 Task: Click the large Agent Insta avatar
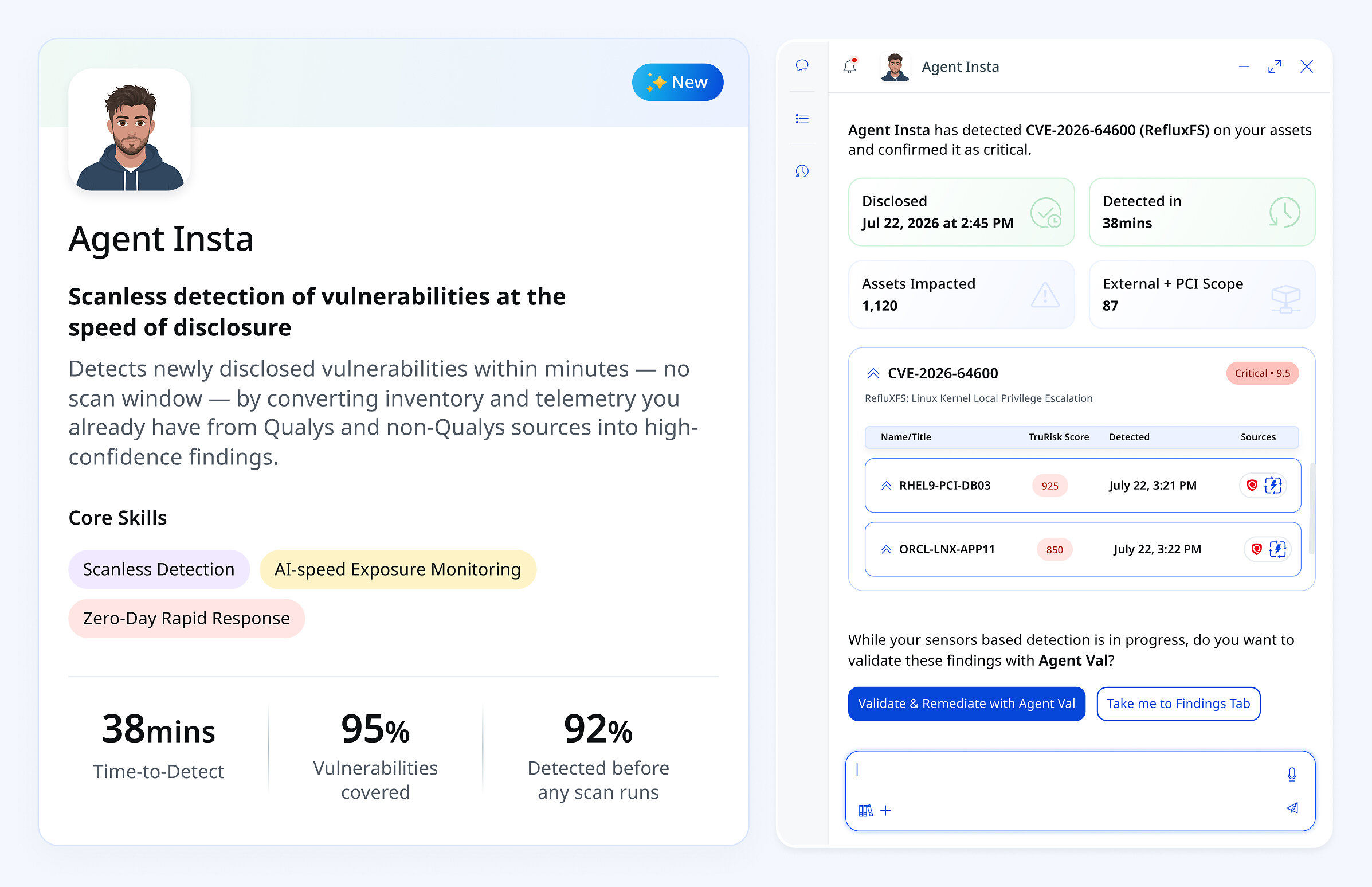pos(130,130)
